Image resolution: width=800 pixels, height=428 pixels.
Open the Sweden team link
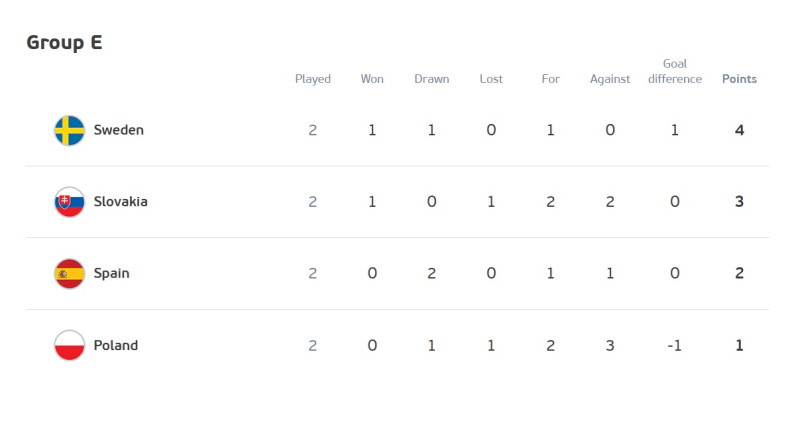point(118,130)
